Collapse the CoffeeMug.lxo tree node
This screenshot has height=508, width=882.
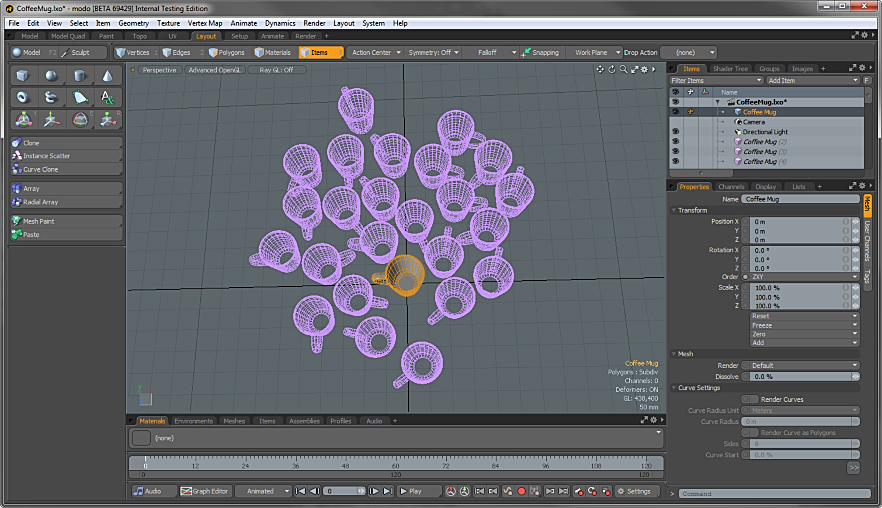click(x=718, y=102)
